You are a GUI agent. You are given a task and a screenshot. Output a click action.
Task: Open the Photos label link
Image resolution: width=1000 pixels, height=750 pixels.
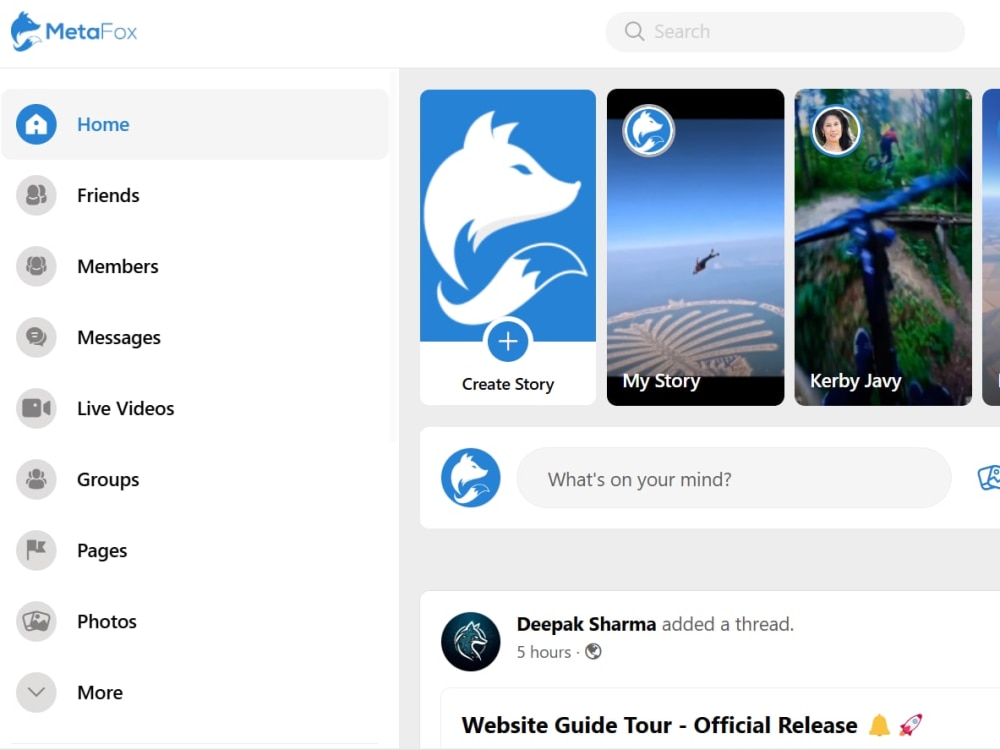pos(107,621)
